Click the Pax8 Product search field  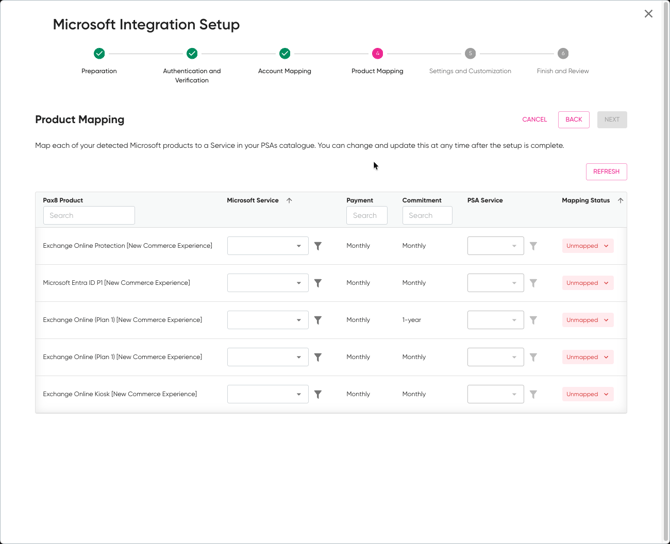pos(89,216)
